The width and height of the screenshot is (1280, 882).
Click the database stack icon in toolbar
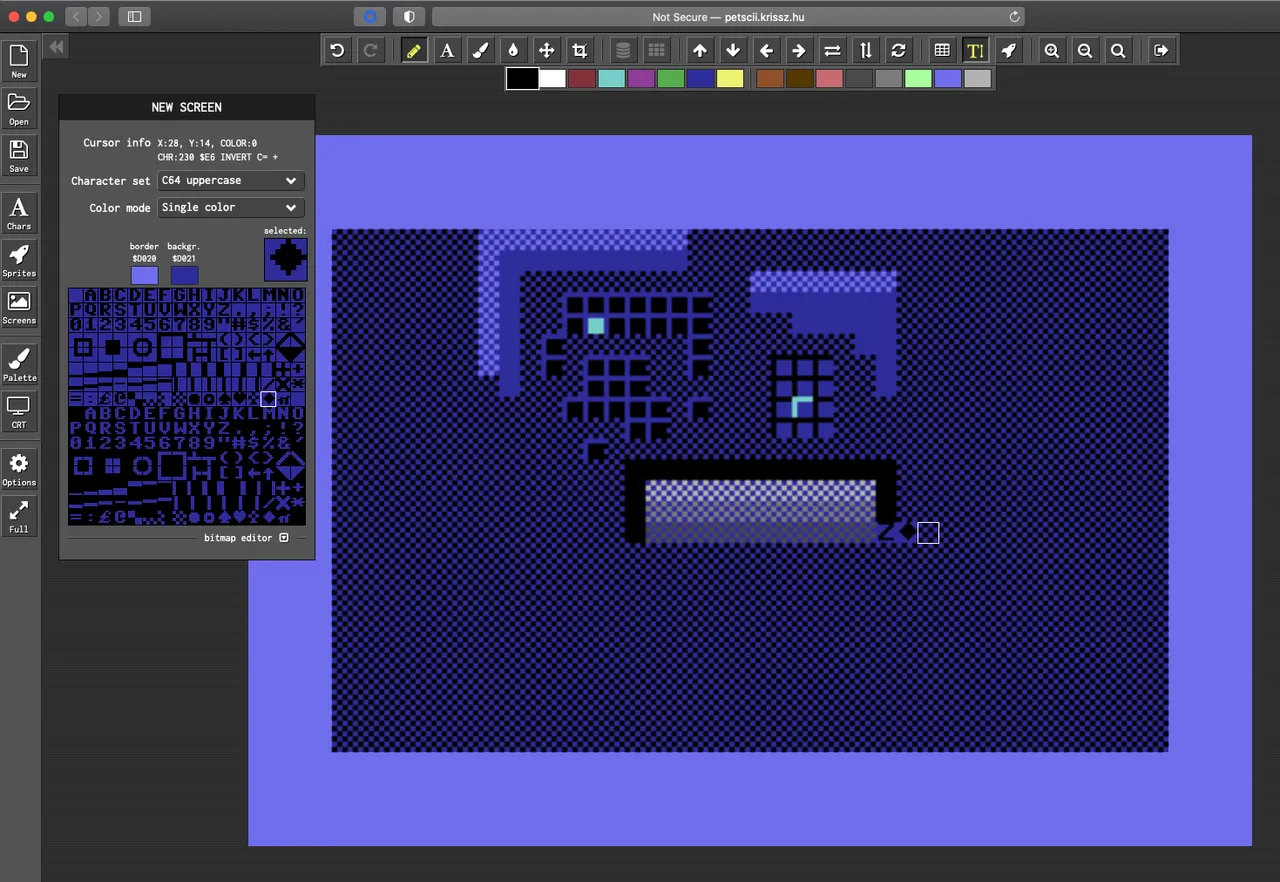coord(623,50)
